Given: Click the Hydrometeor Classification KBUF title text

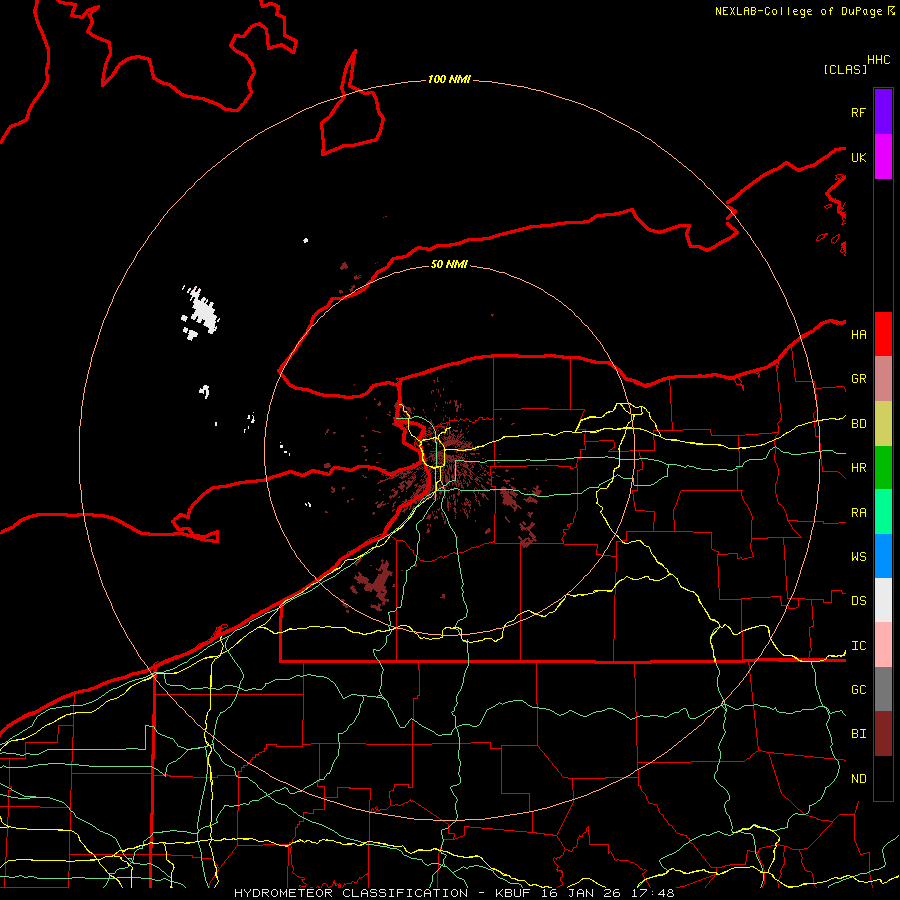Looking at the screenshot, I should click(454, 893).
